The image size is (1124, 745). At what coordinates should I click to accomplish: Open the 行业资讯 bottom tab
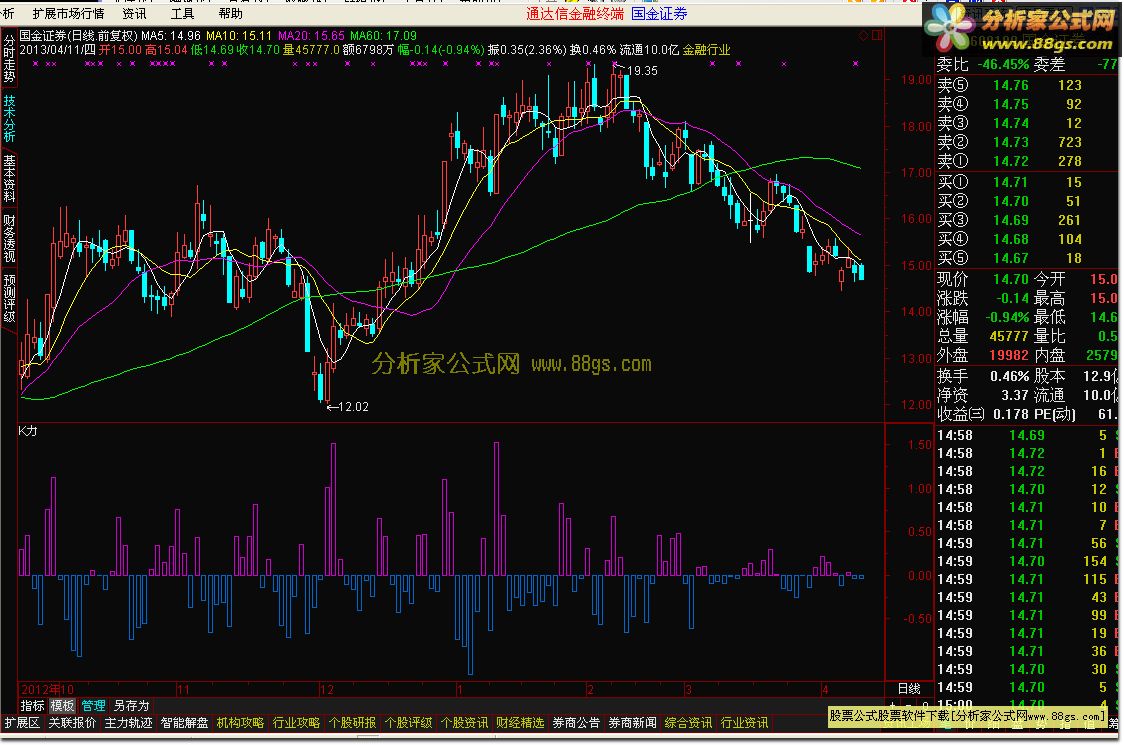coord(744,723)
